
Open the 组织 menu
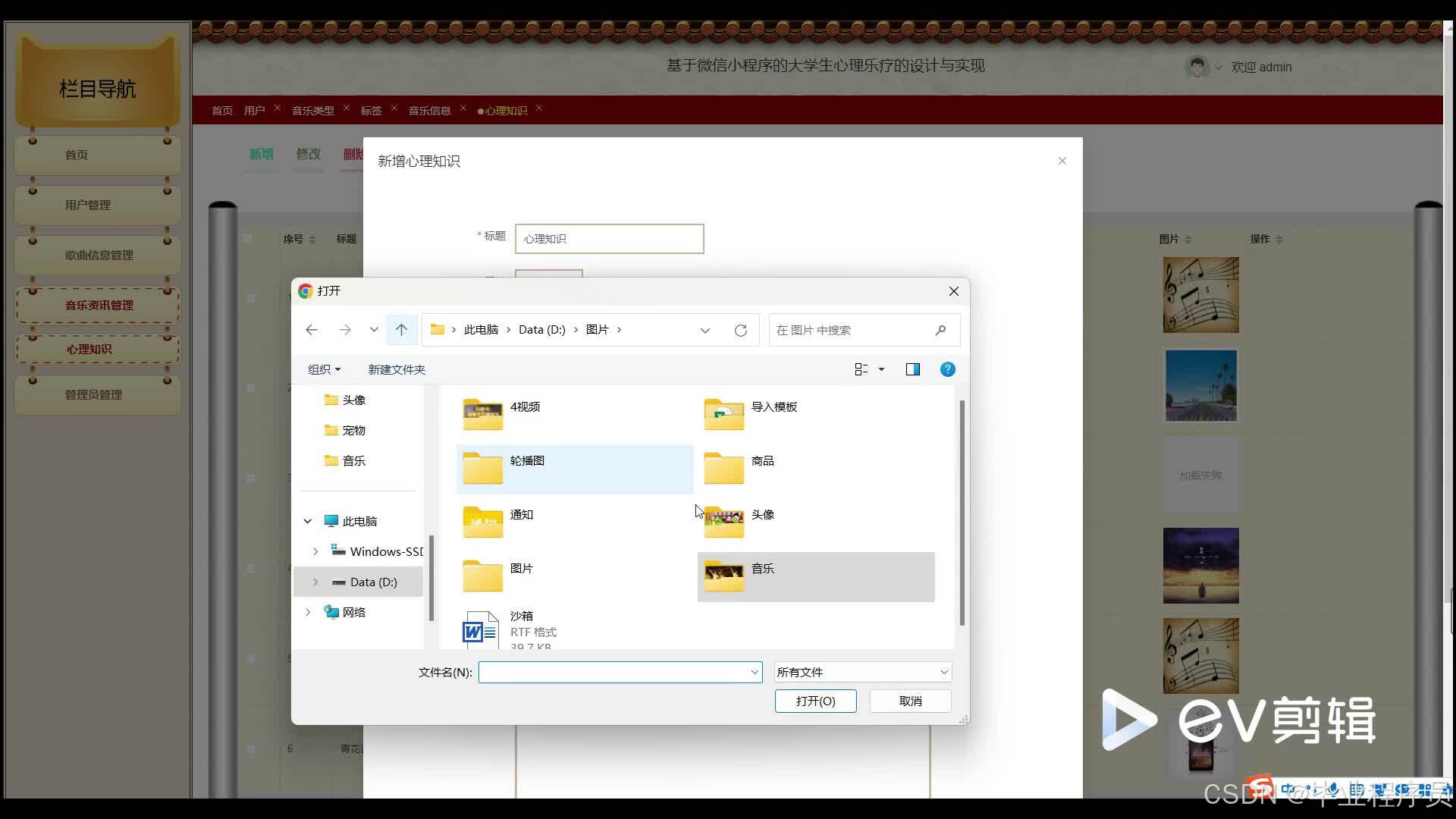324,369
